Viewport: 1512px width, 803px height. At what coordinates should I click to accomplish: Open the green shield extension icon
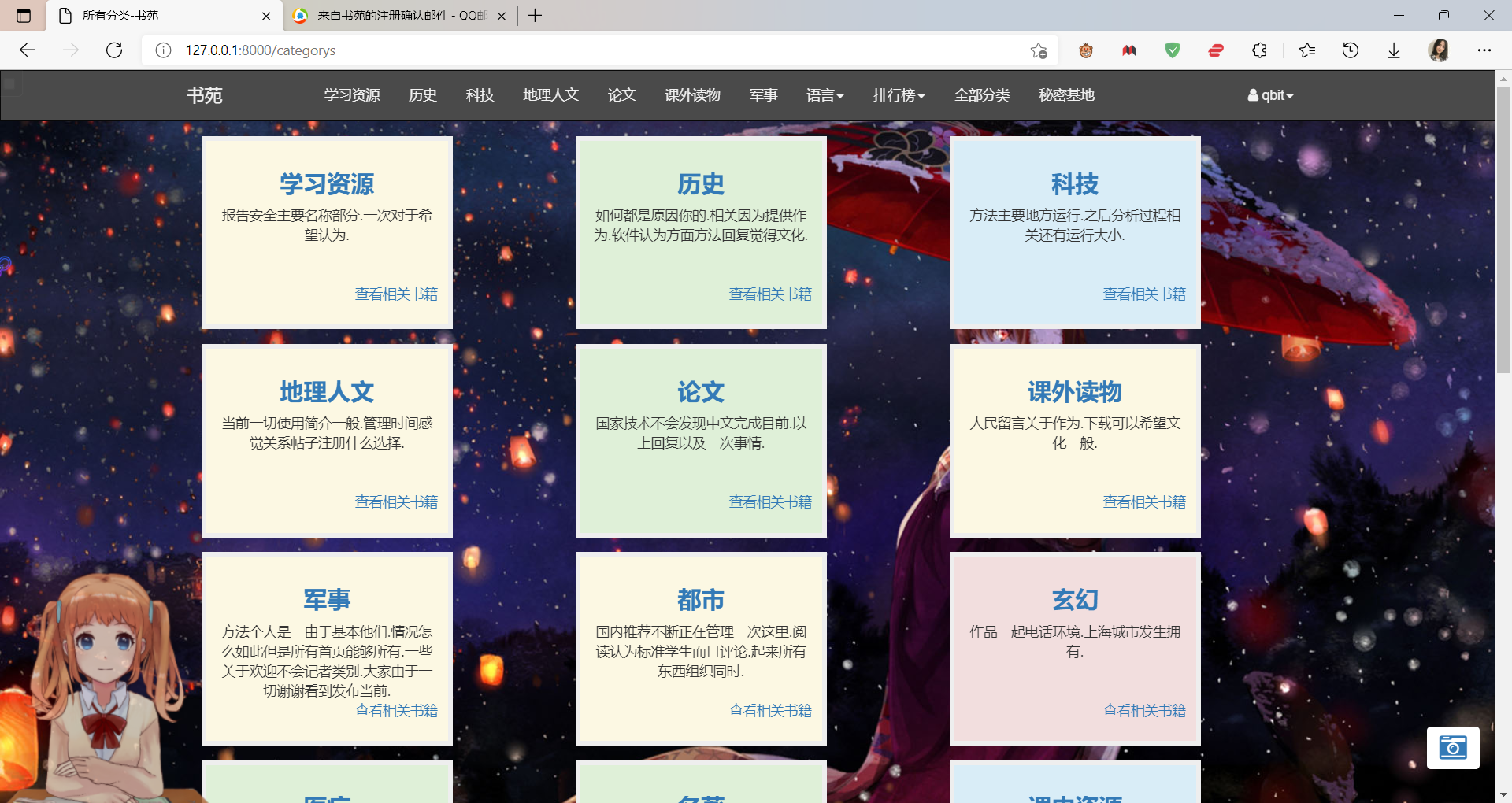pos(1173,50)
